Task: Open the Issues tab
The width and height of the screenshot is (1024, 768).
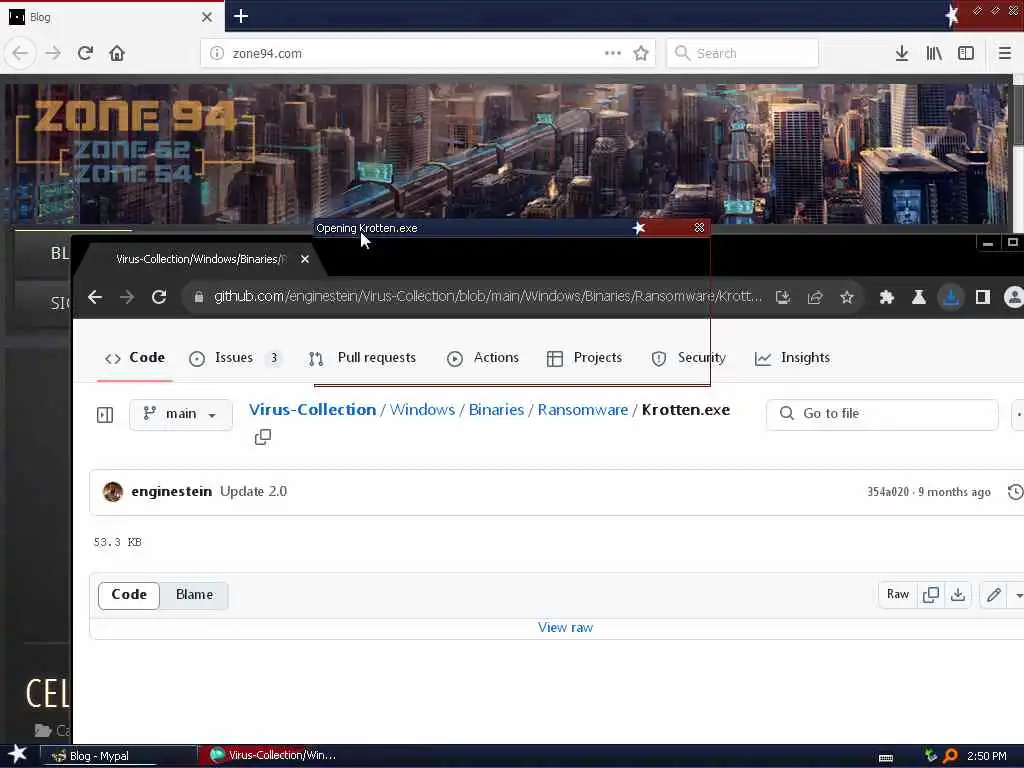Action: (x=235, y=358)
